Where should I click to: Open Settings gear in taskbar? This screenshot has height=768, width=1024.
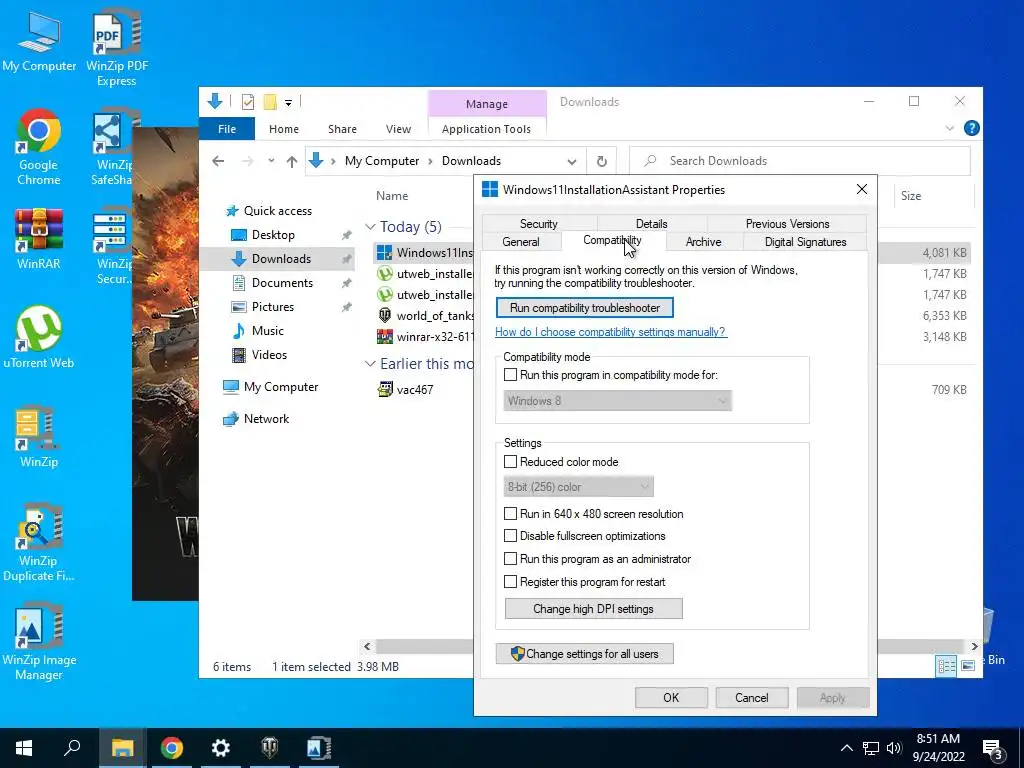(221, 748)
